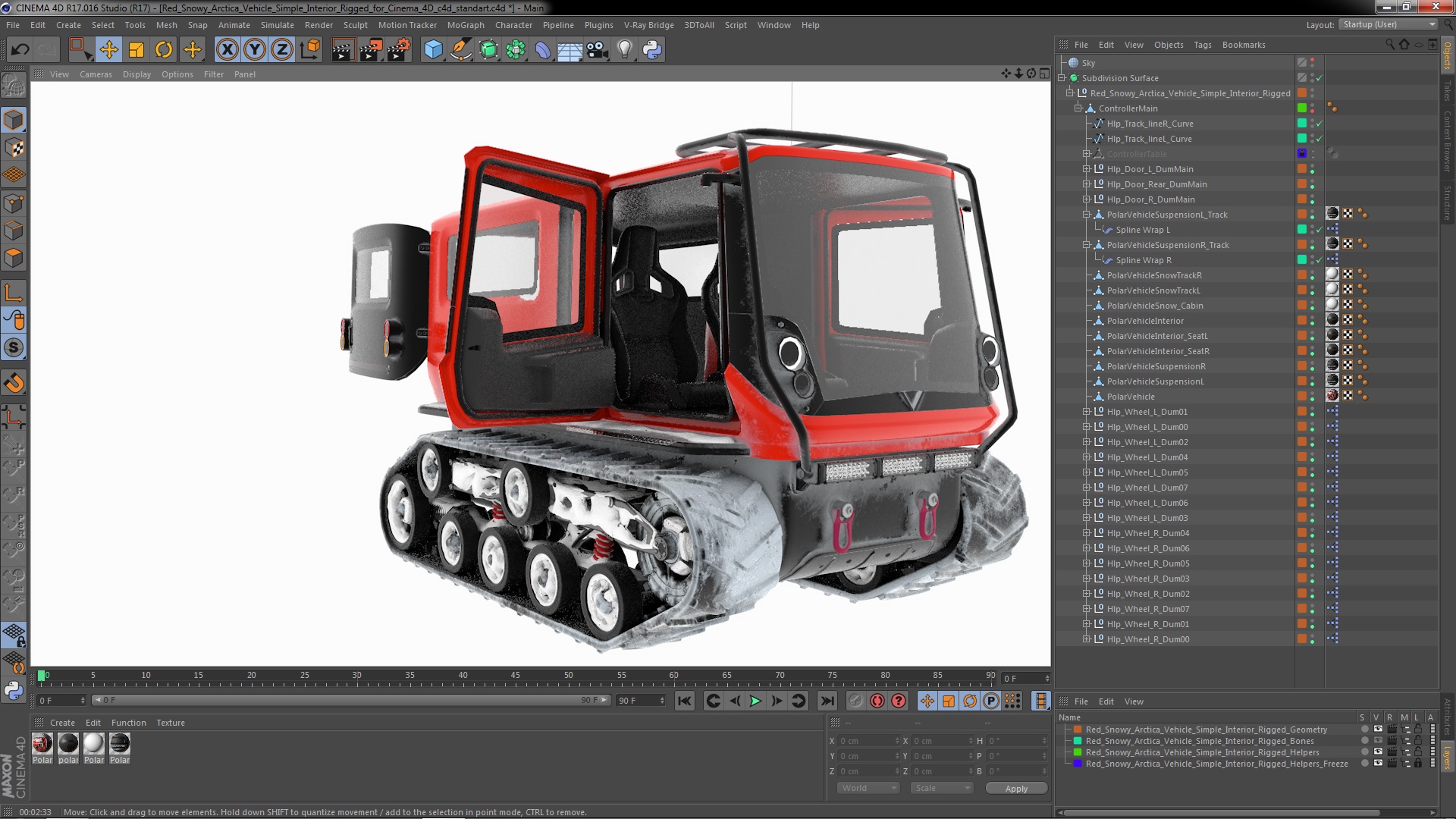Open the Layout dropdown Startup (User)
The image size is (1456, 819).
[x=1388, y=24]
